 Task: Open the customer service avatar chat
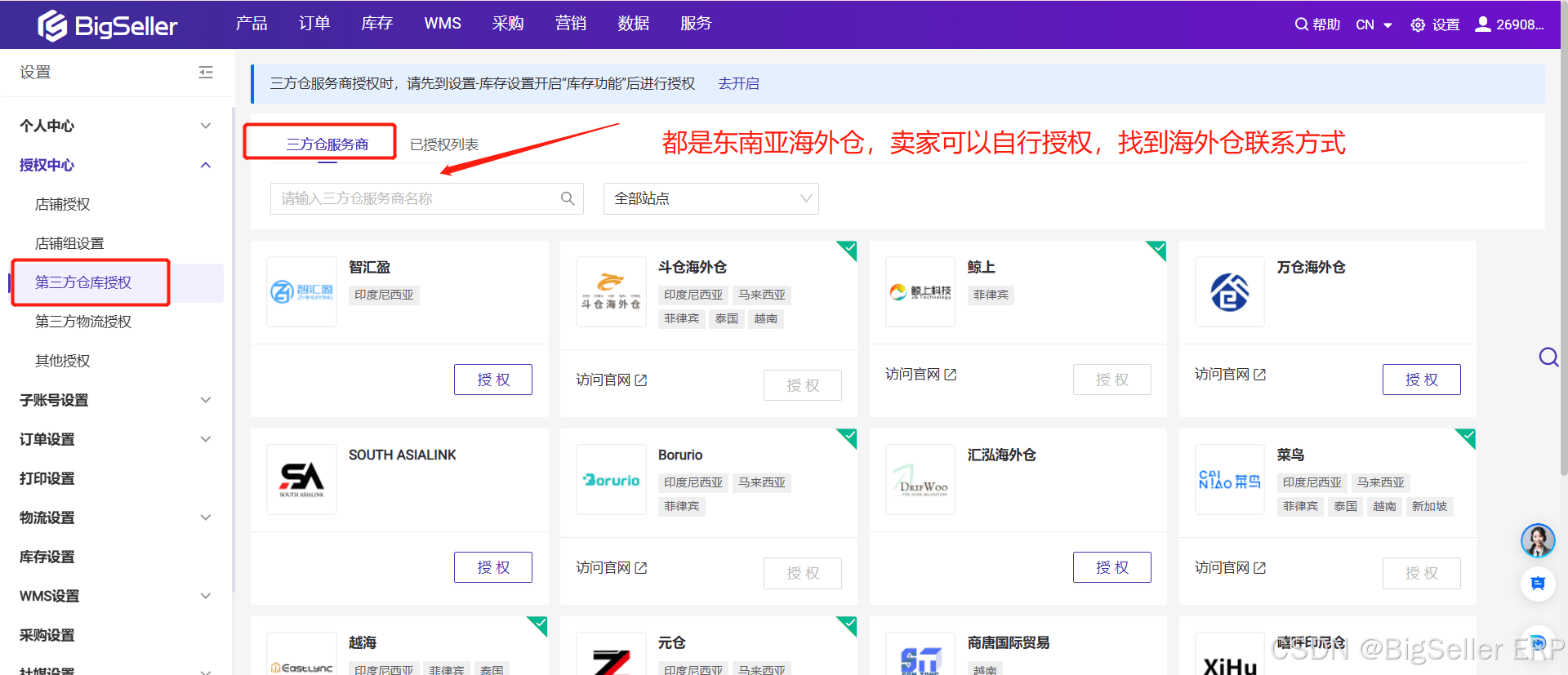click(x=1538, y=540)
